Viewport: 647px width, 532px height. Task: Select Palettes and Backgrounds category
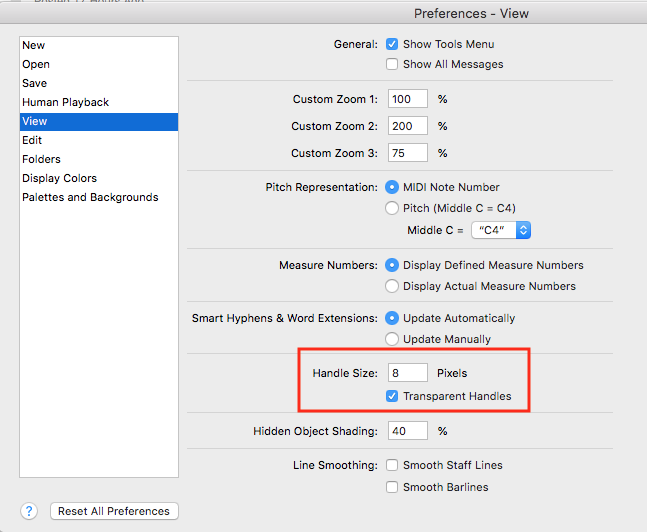[90, 197]
